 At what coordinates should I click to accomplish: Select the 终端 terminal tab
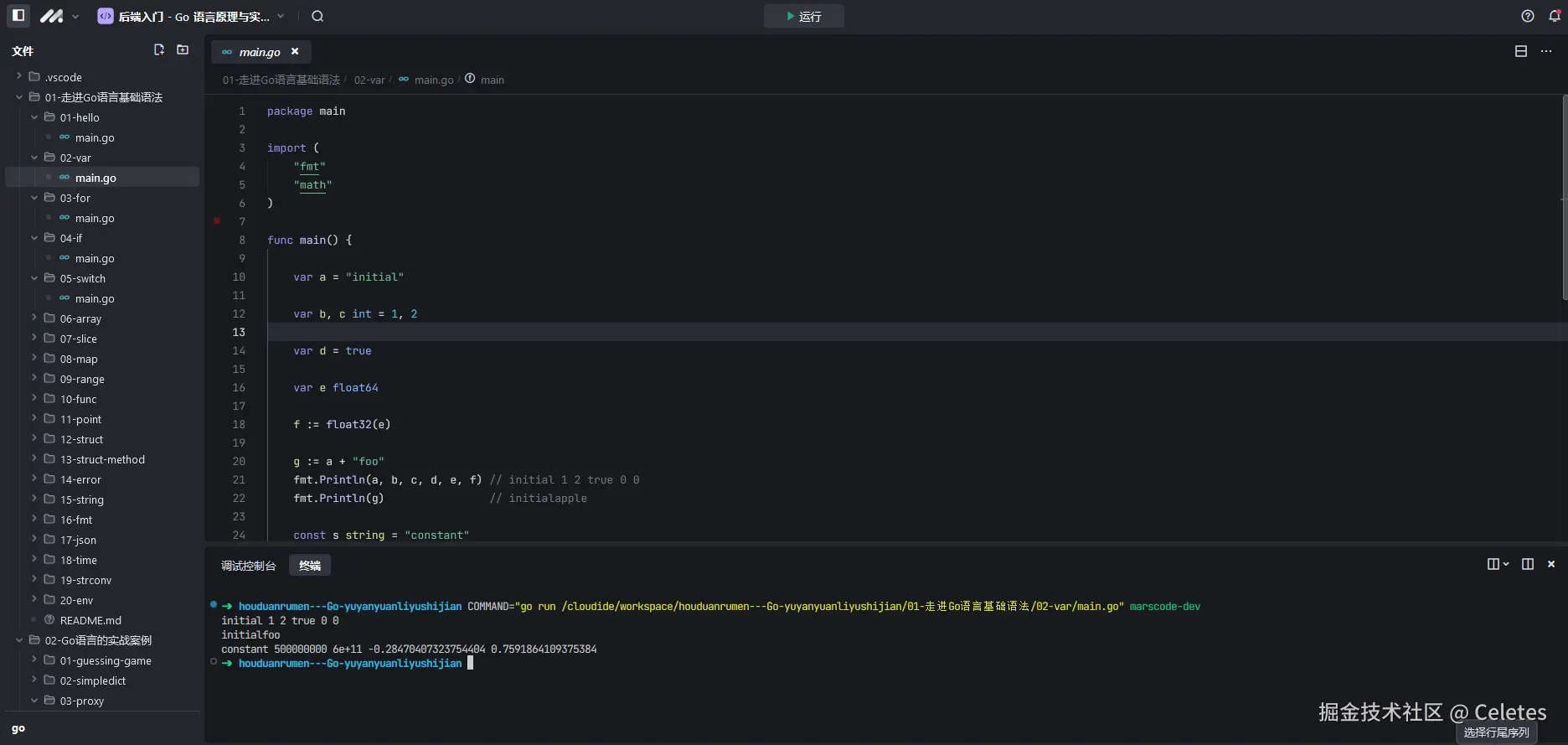coord(310,566)
